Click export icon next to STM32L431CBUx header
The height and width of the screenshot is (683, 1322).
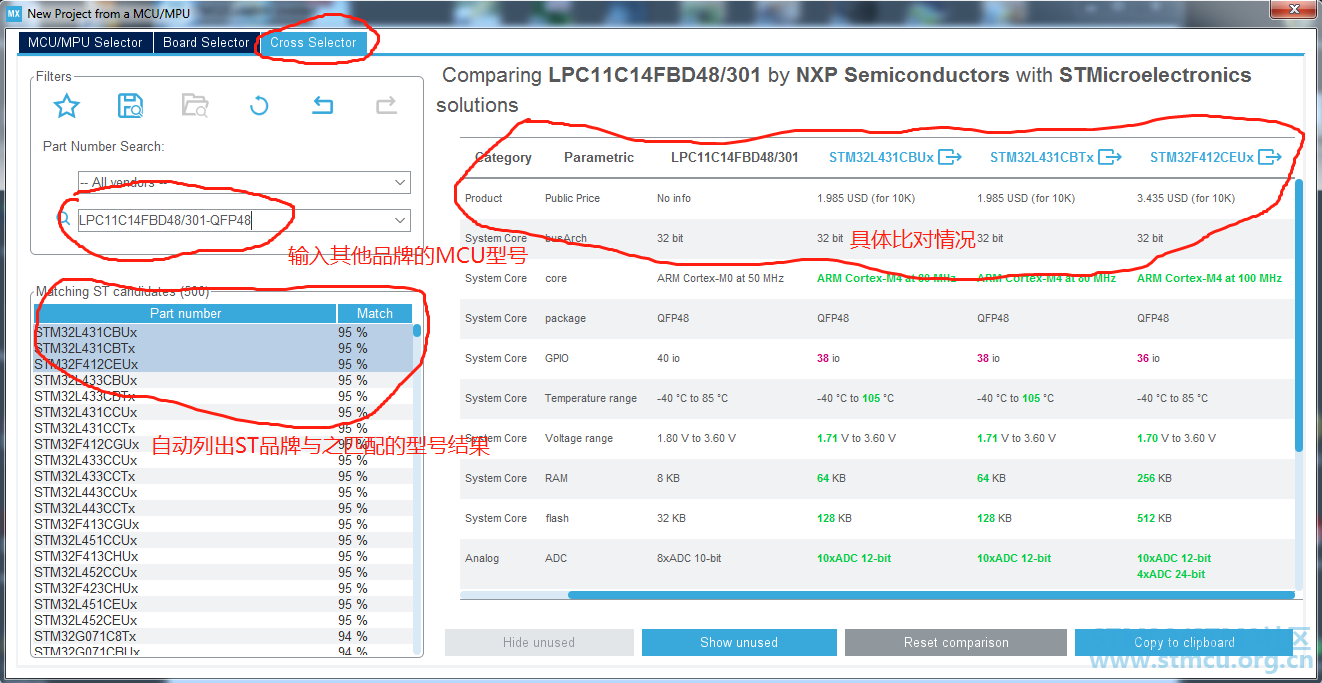click(950, 157)
